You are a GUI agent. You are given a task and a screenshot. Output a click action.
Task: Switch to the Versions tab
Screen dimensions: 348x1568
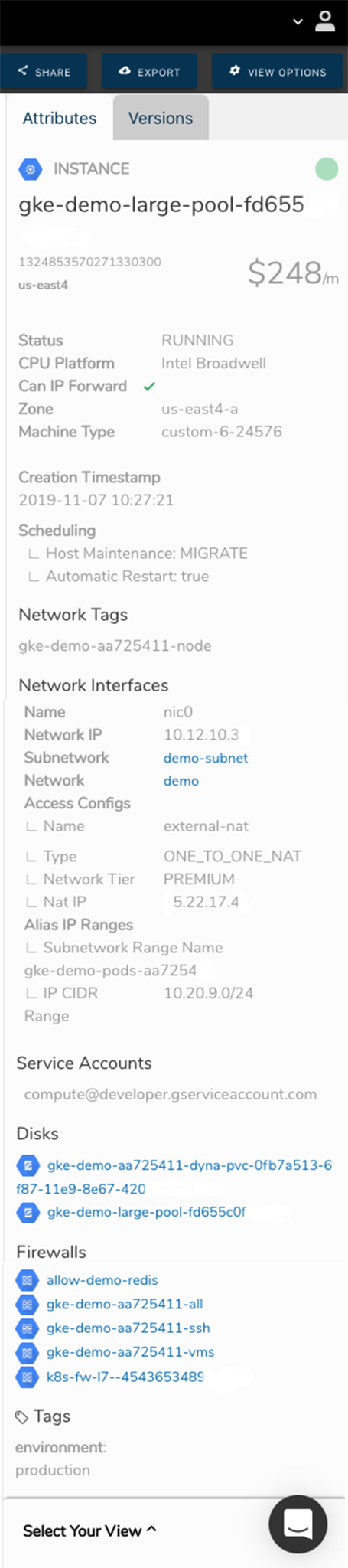(x=161, y=118)
